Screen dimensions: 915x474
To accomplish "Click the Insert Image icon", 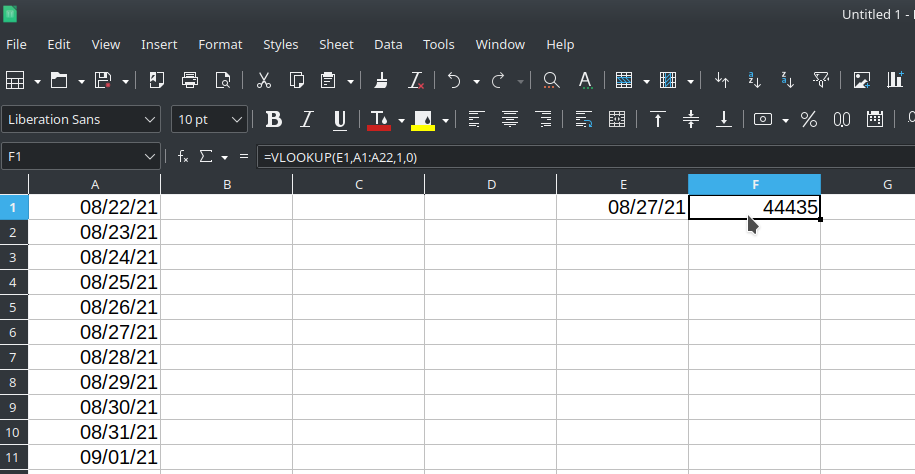I will 862,80.
